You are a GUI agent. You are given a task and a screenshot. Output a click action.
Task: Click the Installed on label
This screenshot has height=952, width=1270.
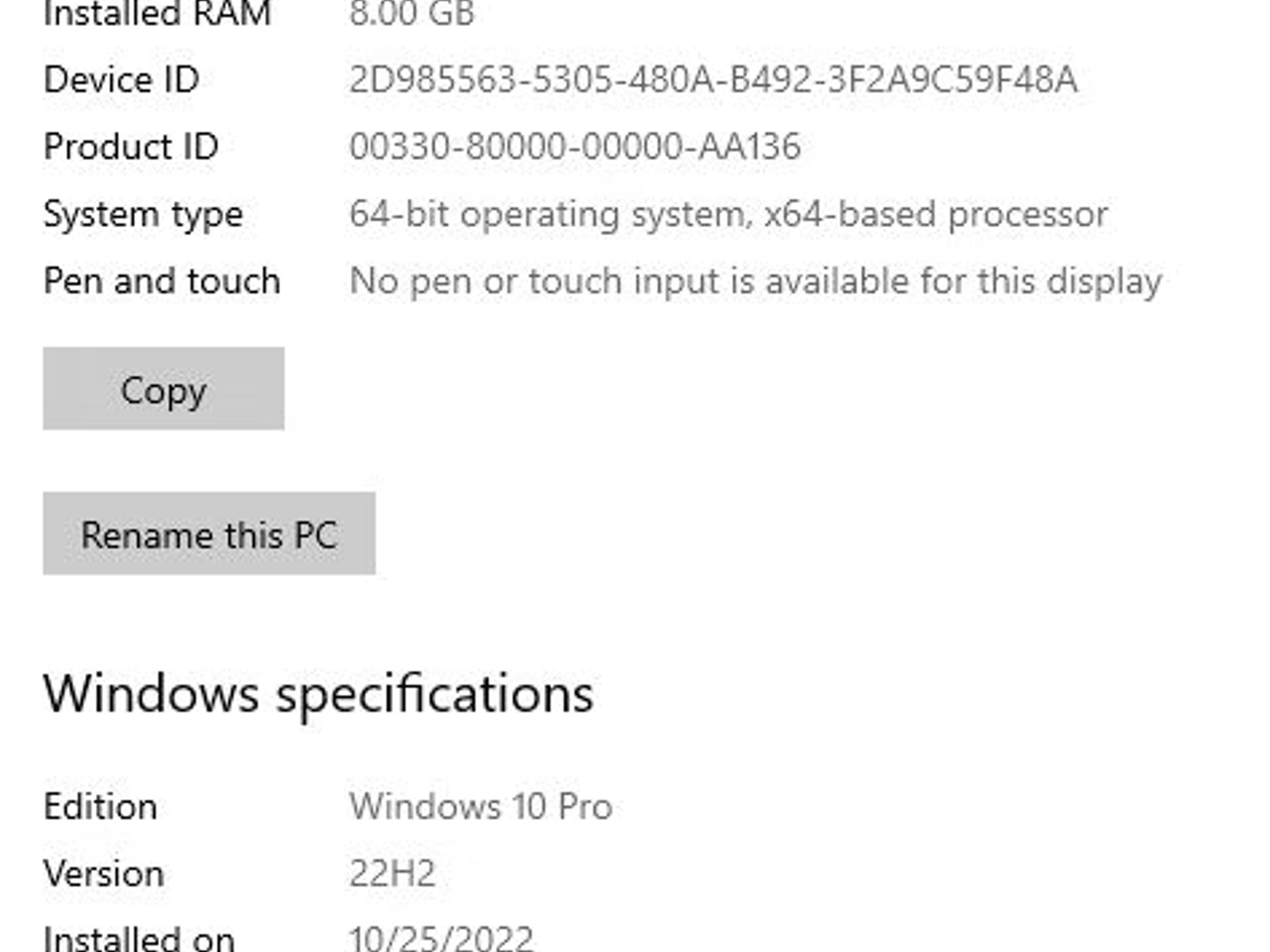(140, 938)
